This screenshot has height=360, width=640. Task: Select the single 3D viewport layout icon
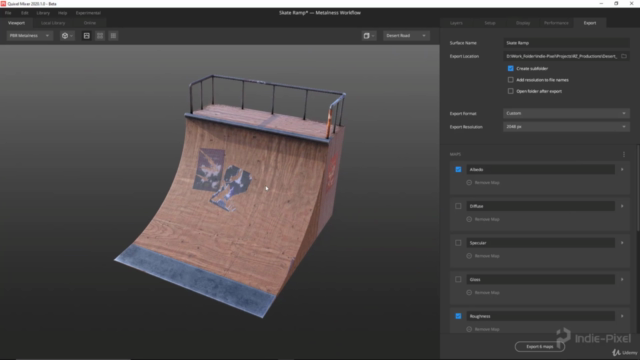tap(87, 36)
